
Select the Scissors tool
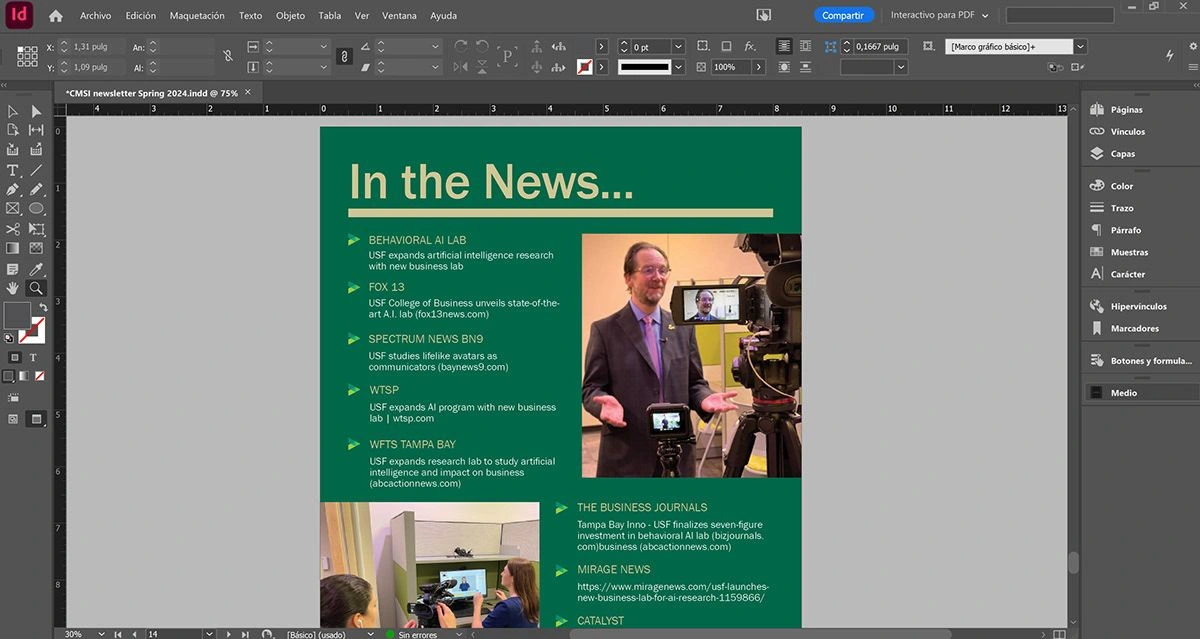[13, 229]
